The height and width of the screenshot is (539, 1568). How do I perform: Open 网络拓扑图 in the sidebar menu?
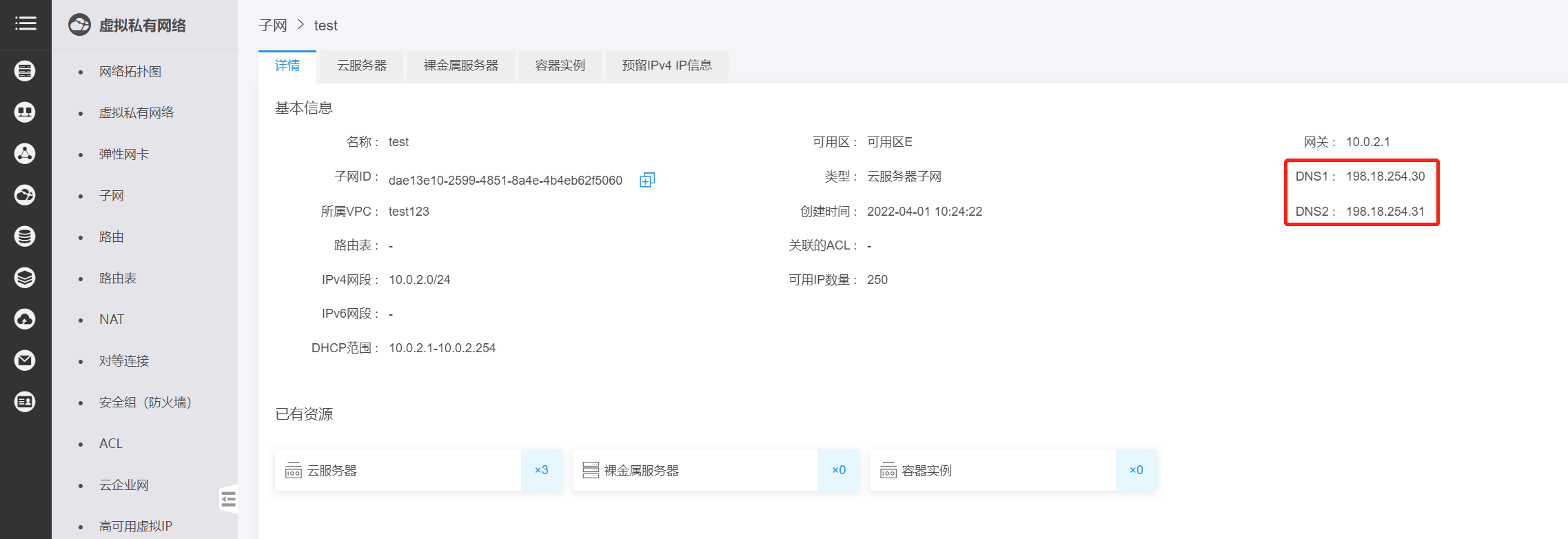(x=130, y=72)
